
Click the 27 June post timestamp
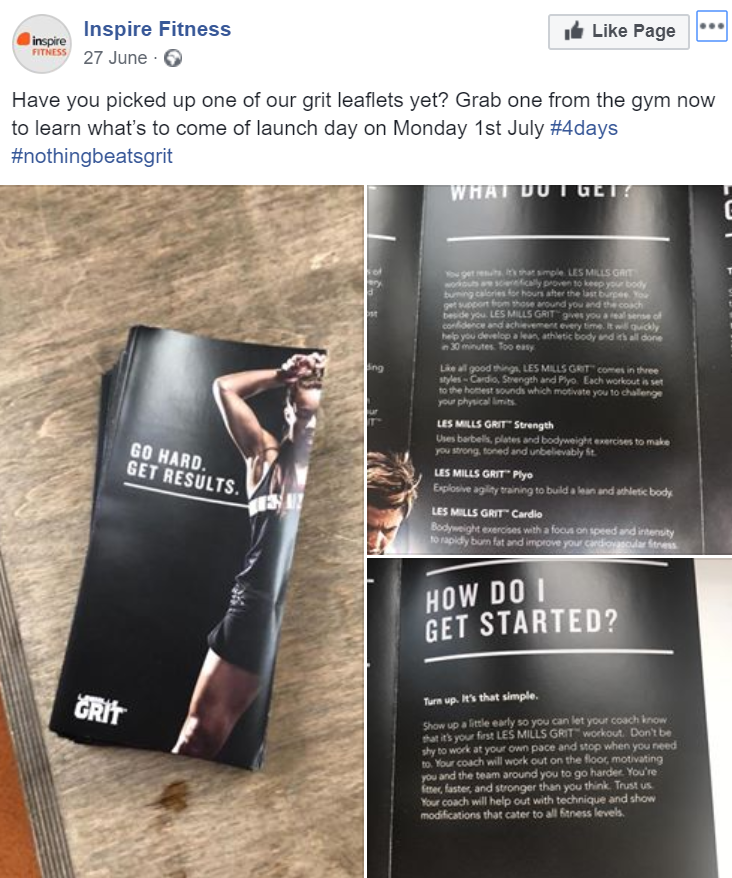(115, 58)
